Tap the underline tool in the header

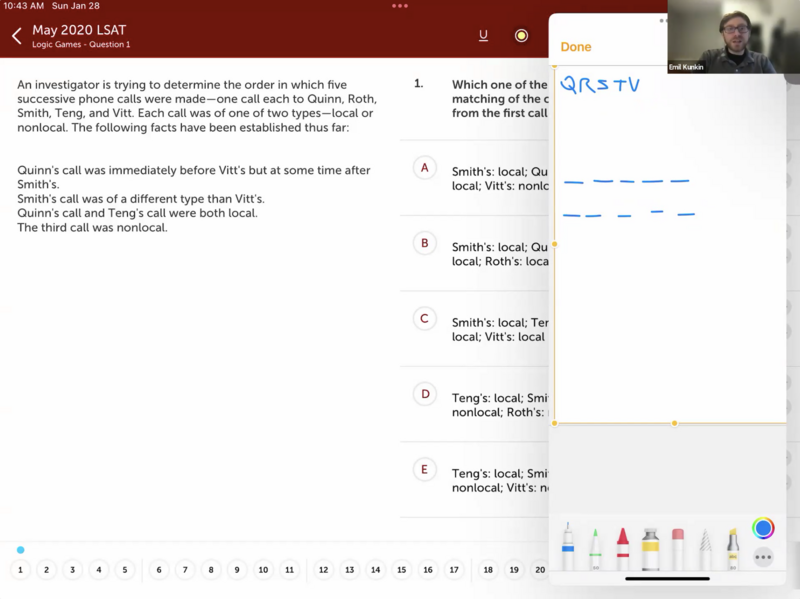click(x=483, y=36)
